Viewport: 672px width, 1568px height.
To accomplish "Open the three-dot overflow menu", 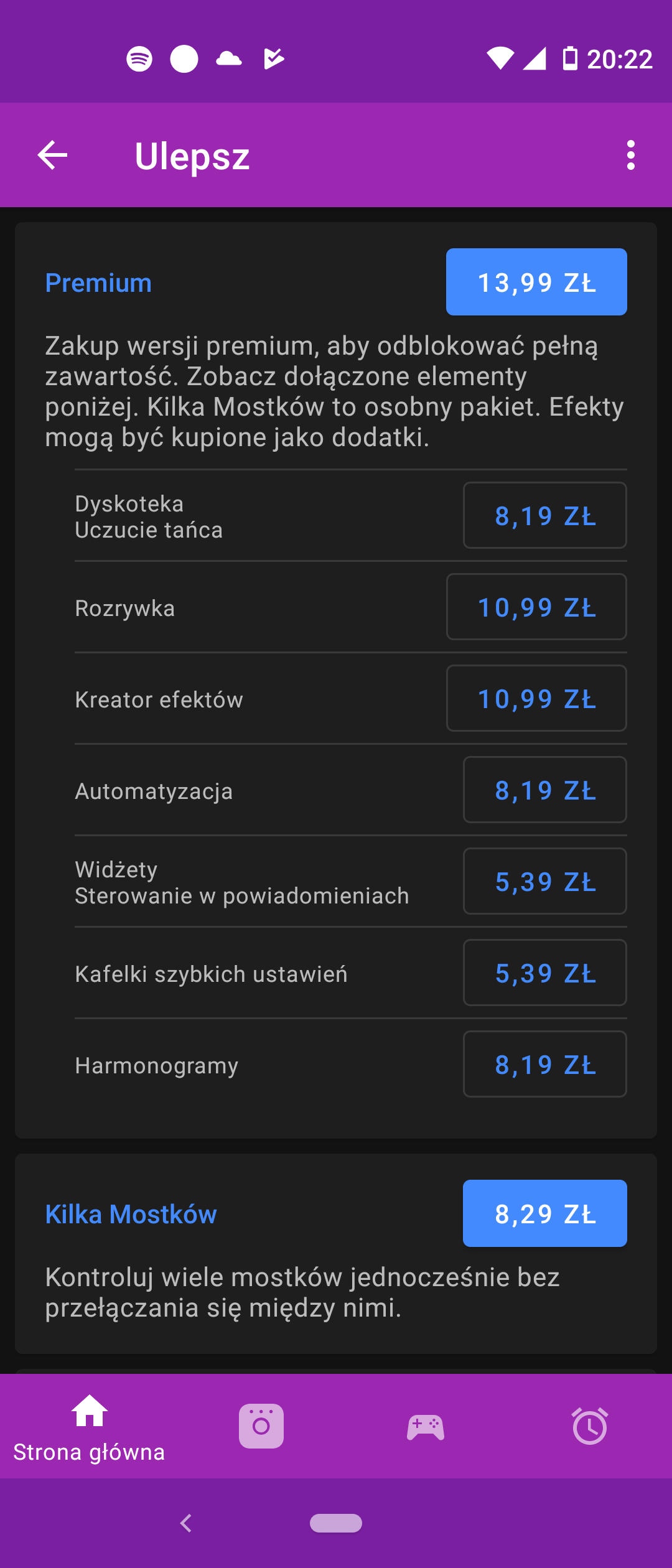I will [x=630, y=155].
